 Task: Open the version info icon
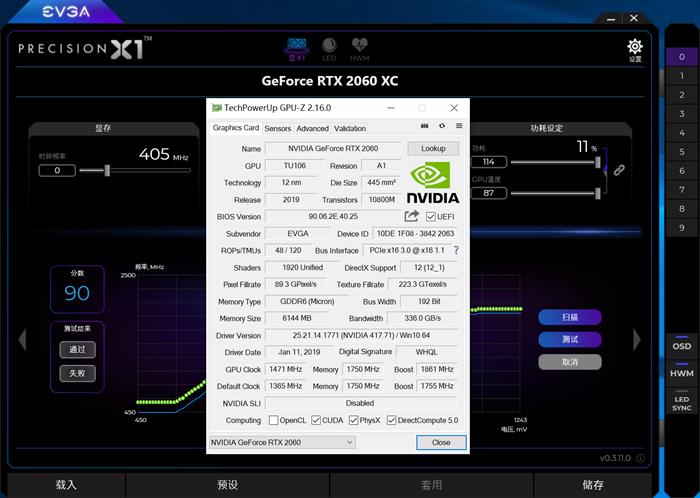point(640,458)
